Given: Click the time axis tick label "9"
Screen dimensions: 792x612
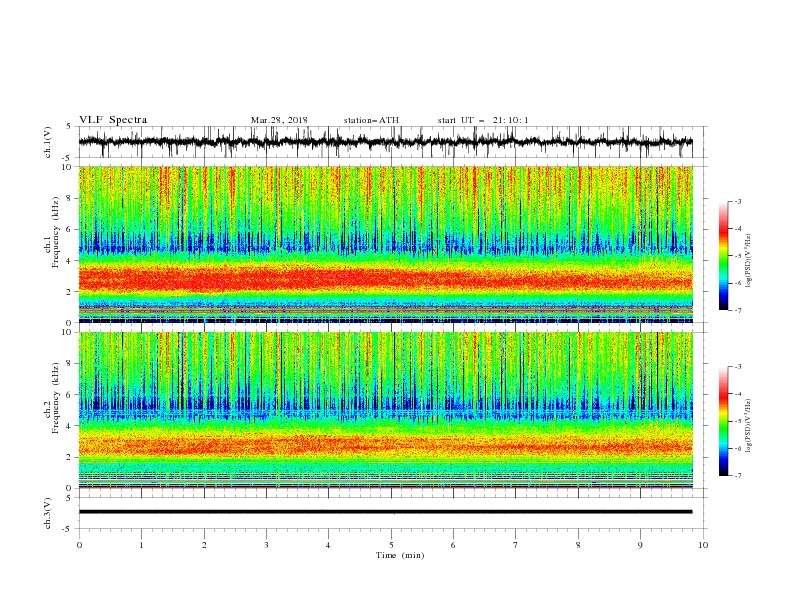Looking at the screenshot, I should [x=640, y=545].
